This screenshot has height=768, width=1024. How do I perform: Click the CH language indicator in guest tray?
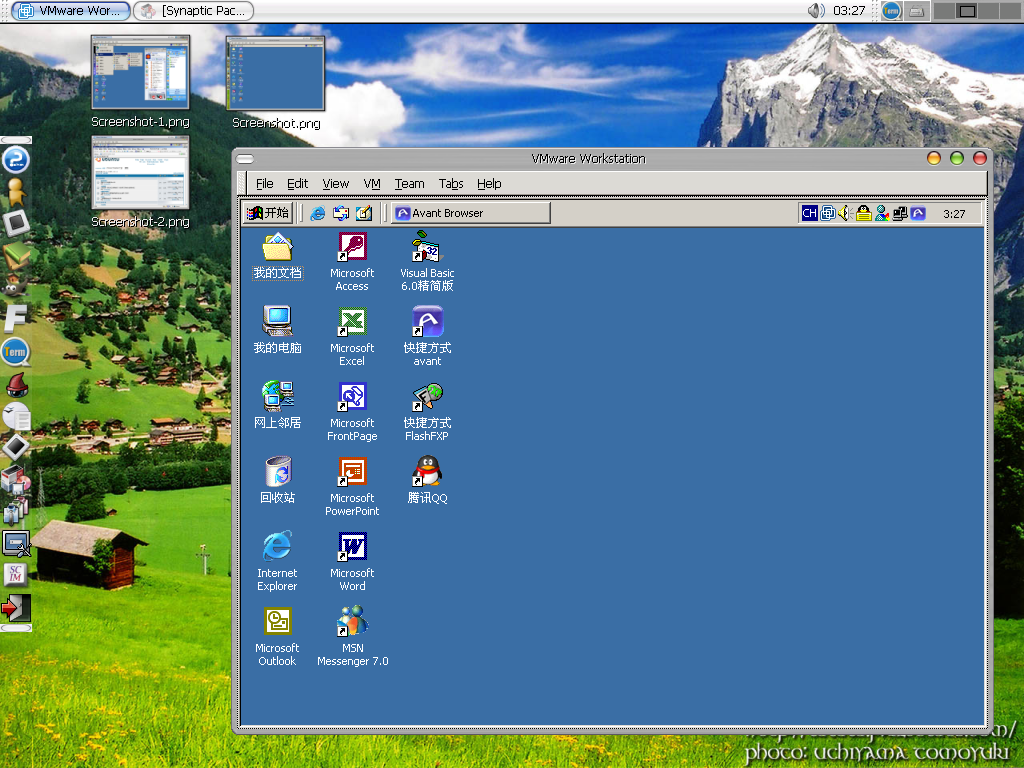(x=809, y=213)
